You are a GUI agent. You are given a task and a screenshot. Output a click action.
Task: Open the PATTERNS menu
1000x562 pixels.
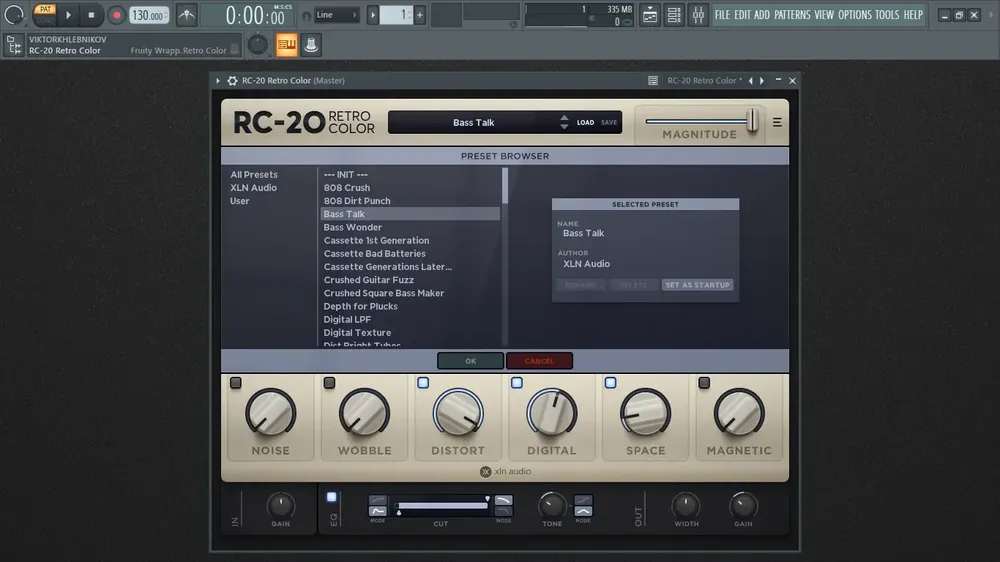pyautogui.click(x=792, y=15)
